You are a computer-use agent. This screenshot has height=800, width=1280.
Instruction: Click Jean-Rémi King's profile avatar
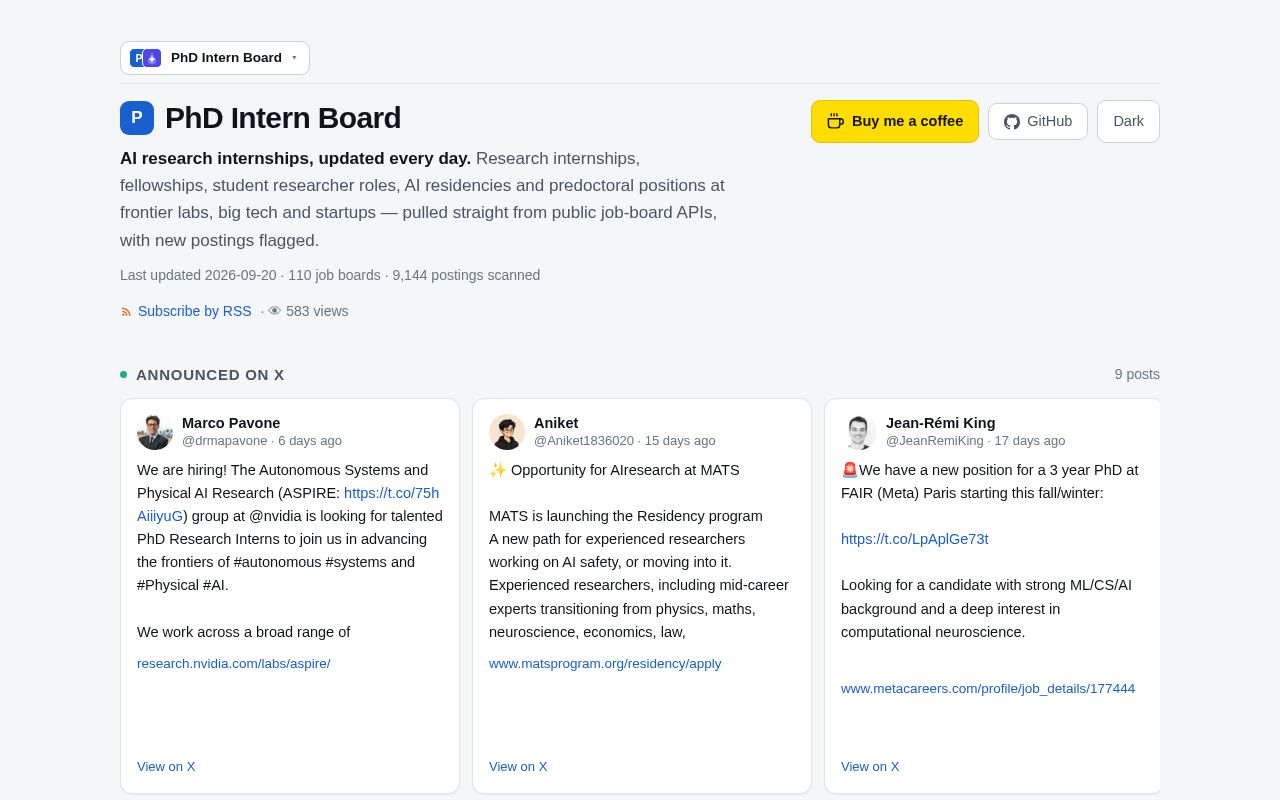(859, 432)
